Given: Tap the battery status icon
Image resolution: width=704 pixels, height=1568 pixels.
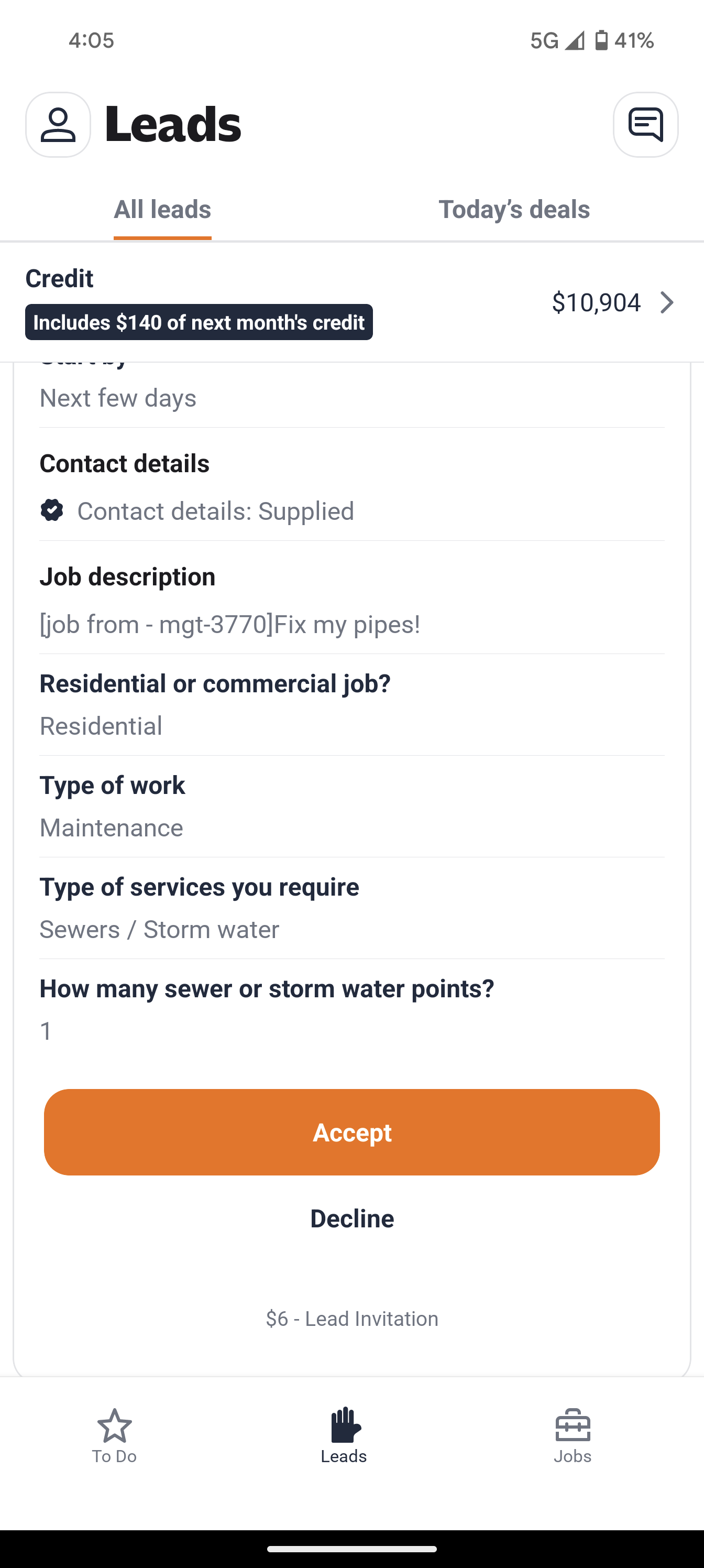Looking at the screenshot, I should coord(601,40).
